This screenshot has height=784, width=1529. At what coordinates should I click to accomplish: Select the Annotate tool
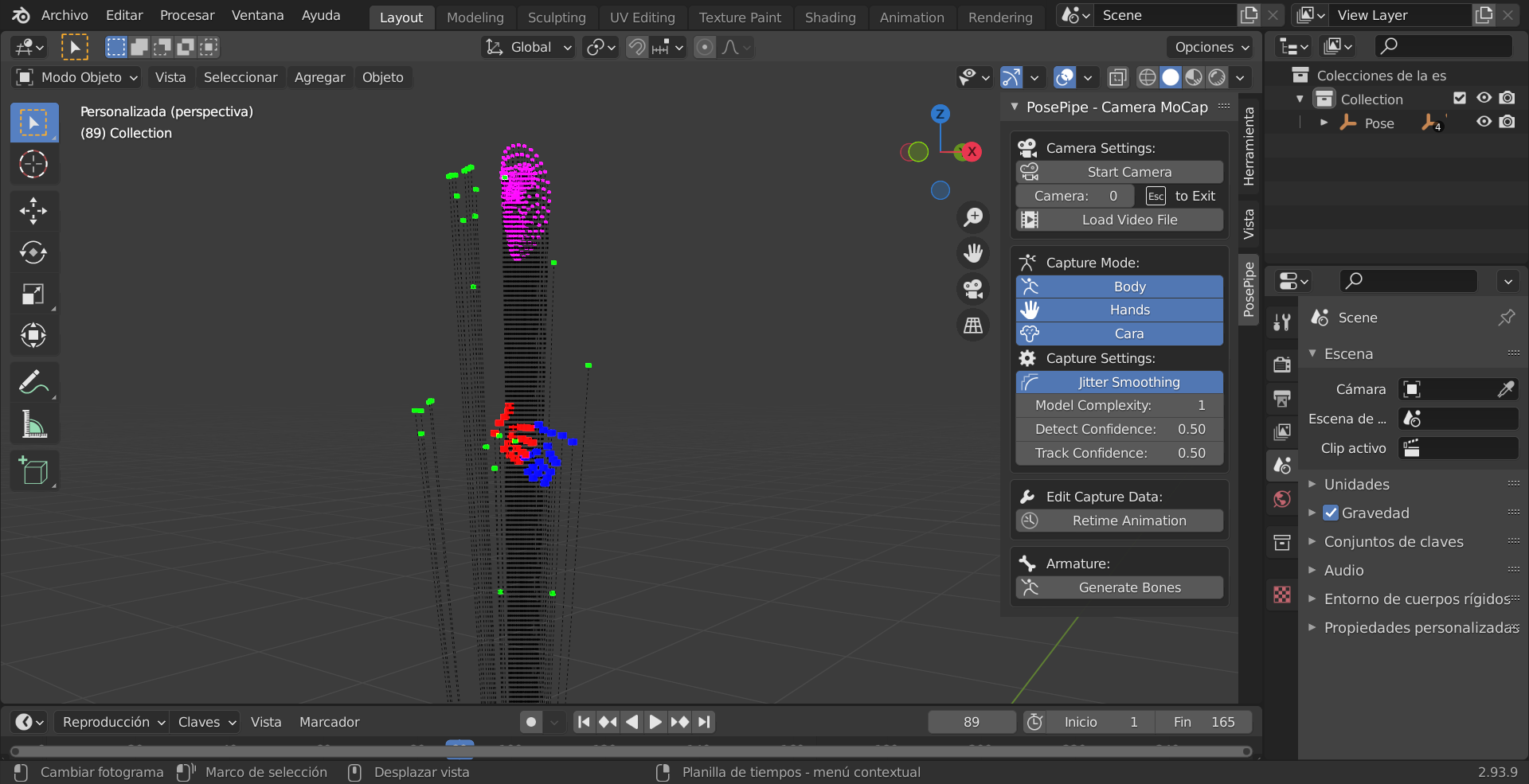click(x=33, y=383)
